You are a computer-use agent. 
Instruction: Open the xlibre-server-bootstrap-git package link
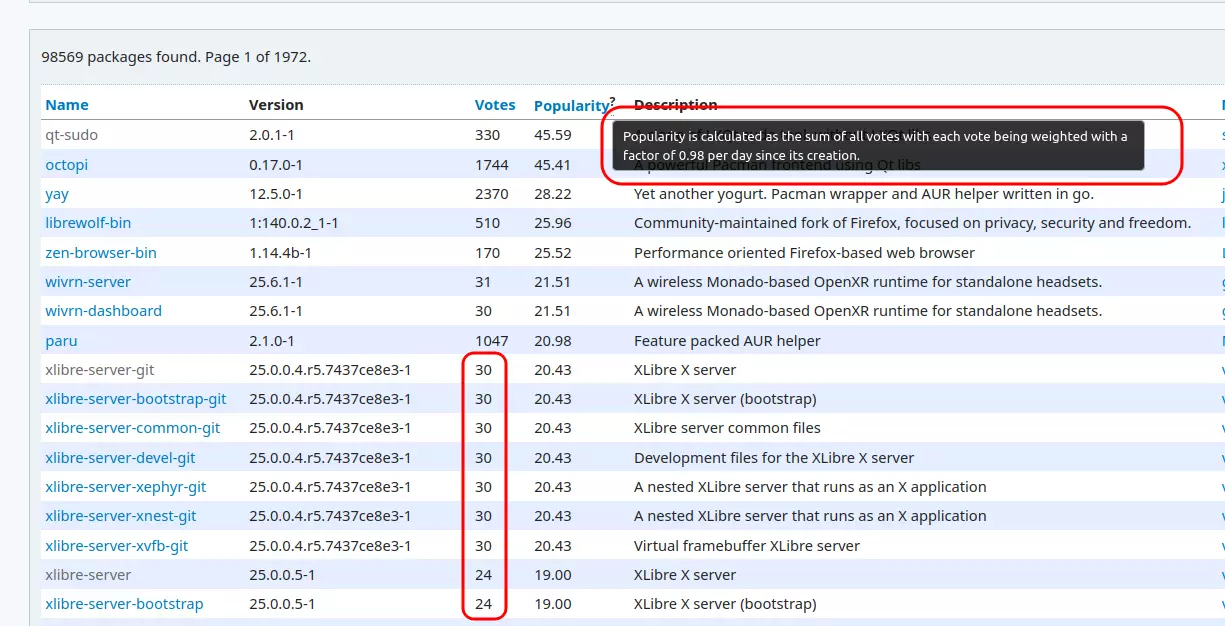point(136,399)
